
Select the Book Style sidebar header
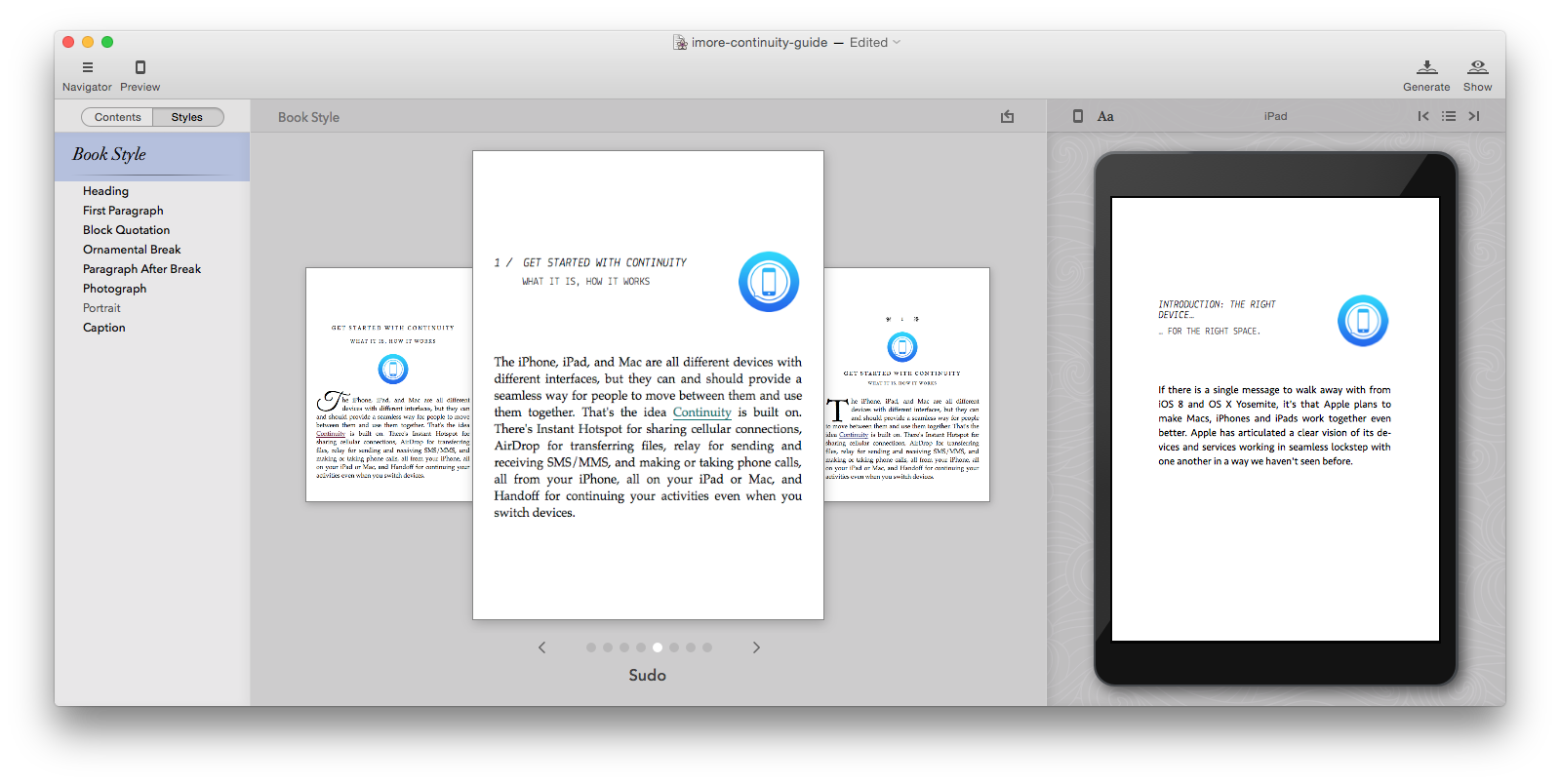152,155
